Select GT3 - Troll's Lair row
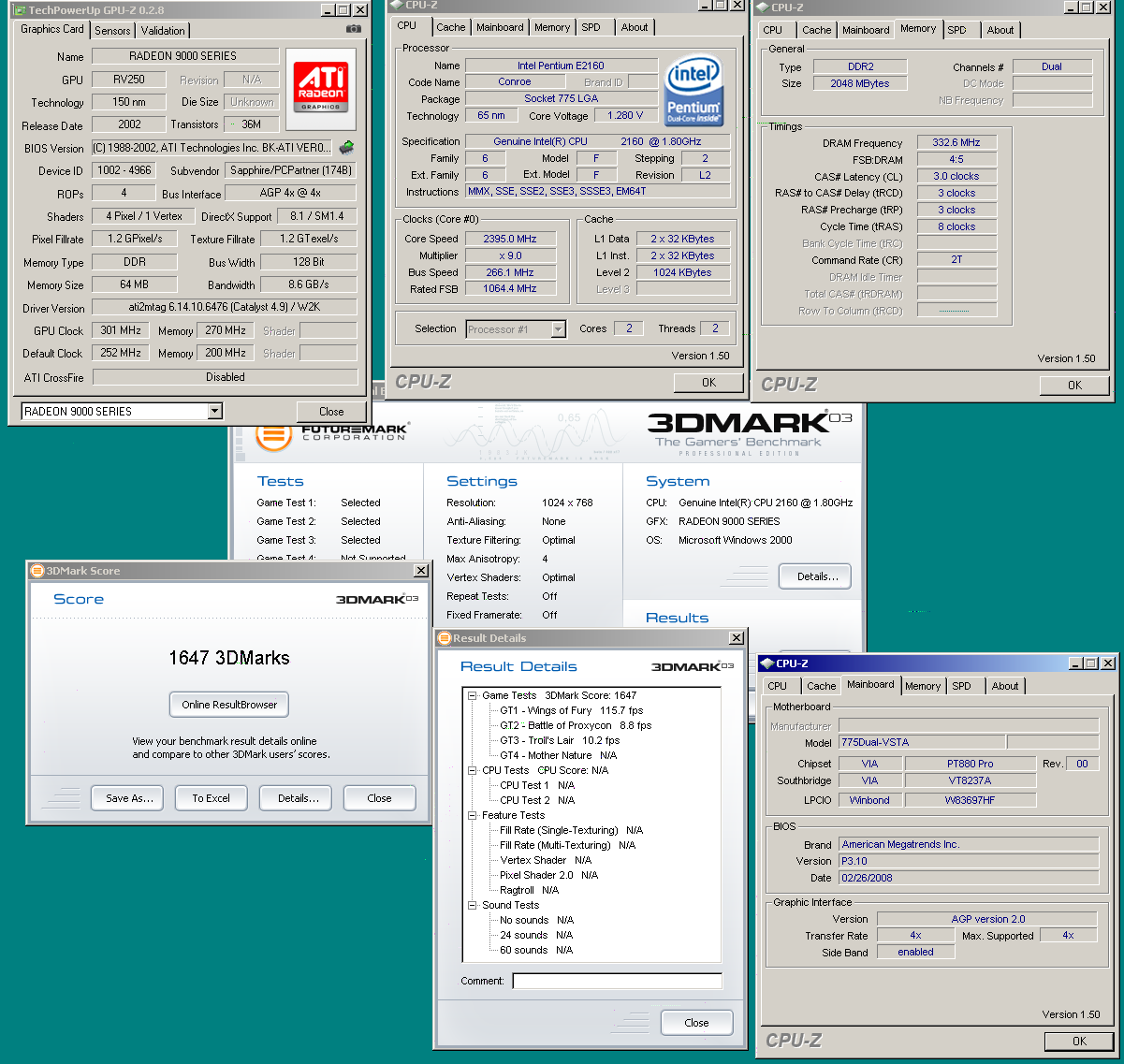Viewport: 1124px width, 1064px height. tap(560, 740)
